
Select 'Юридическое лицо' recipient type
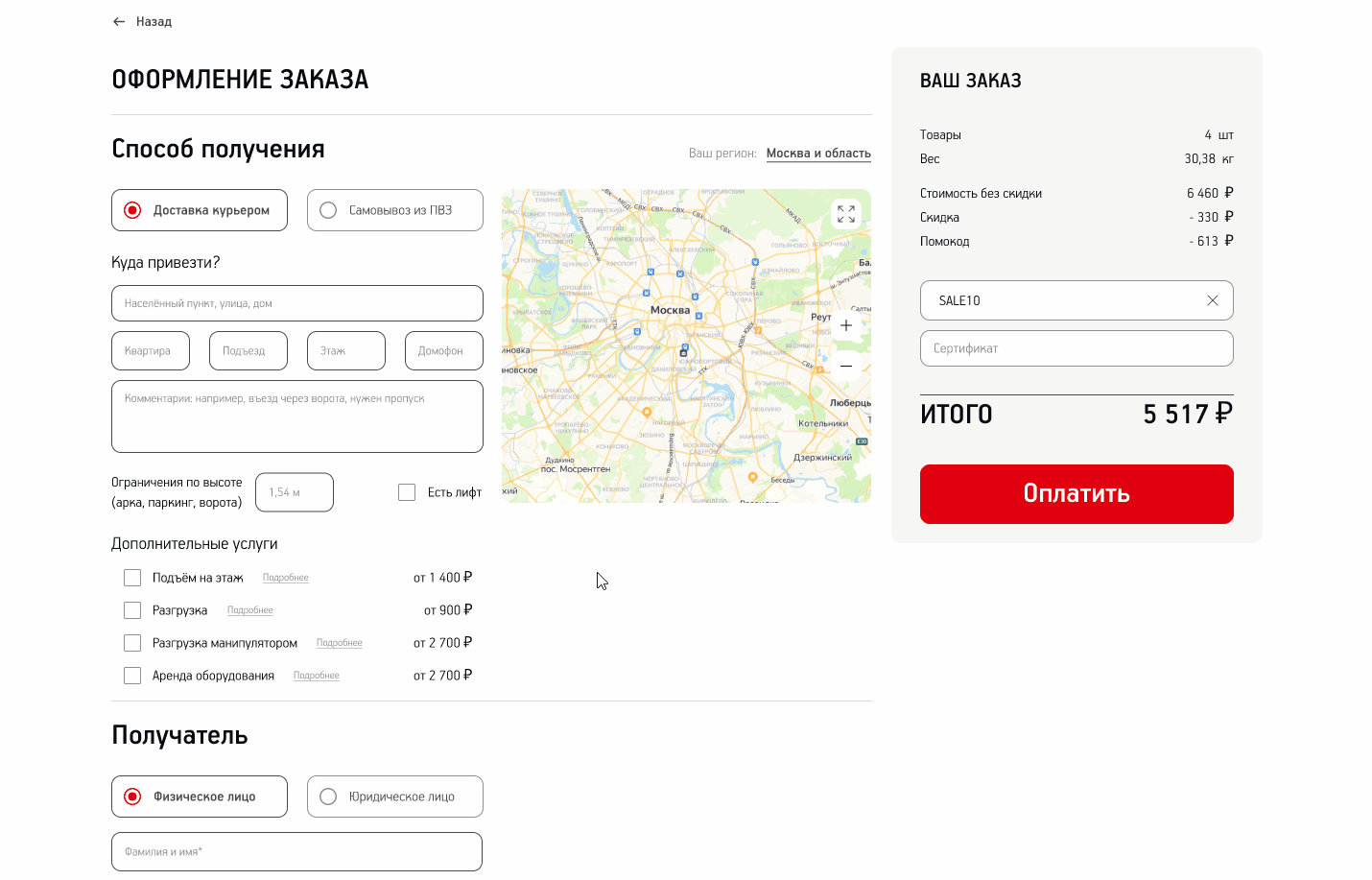point(328,797)
